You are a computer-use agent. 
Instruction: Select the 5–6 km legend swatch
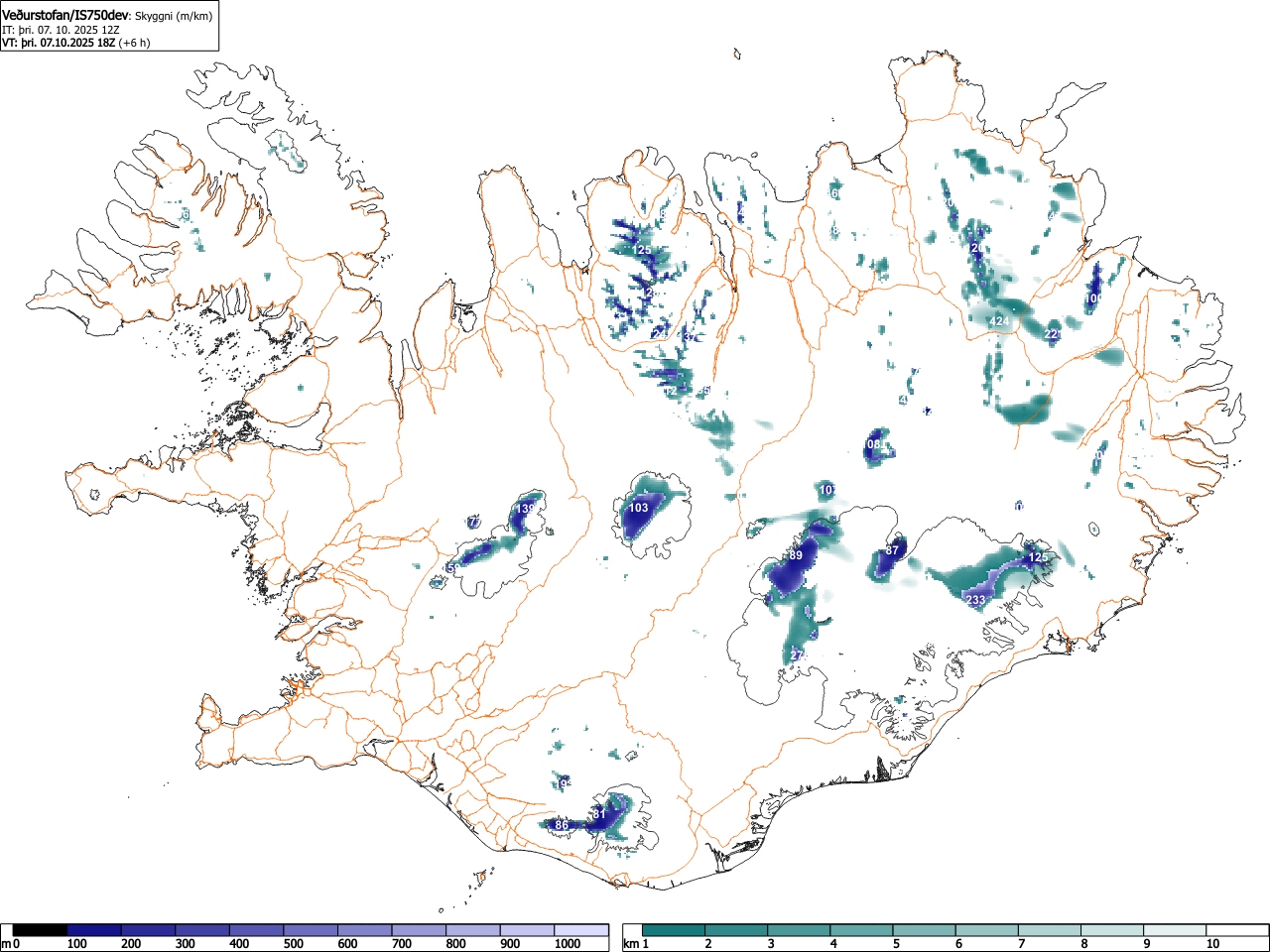tap(924, 930)
